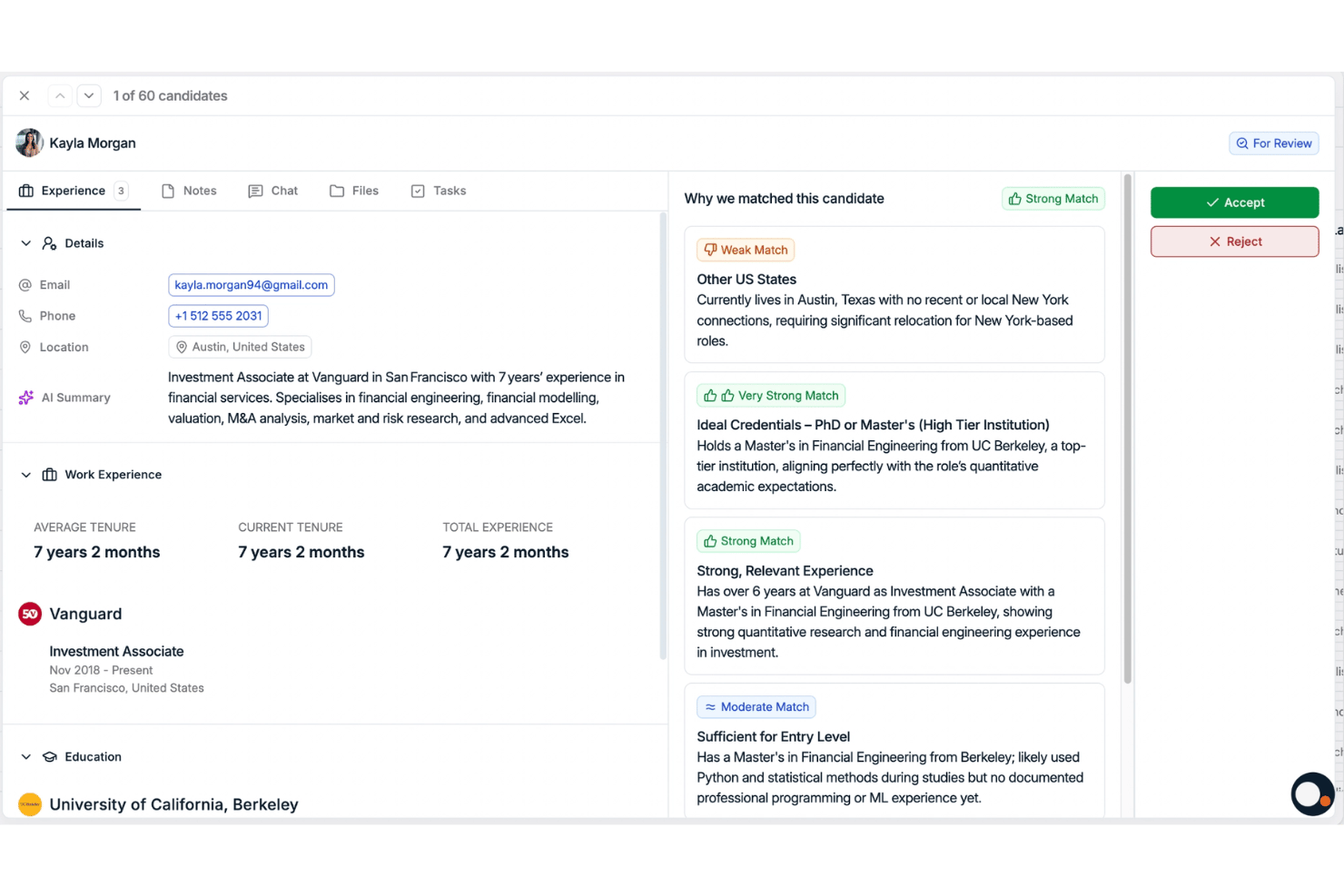Click the phone number +1 512 555 2031
The height and width of the screenshot is (896, 1344).
pyautogui.click(x=218, y=316)
